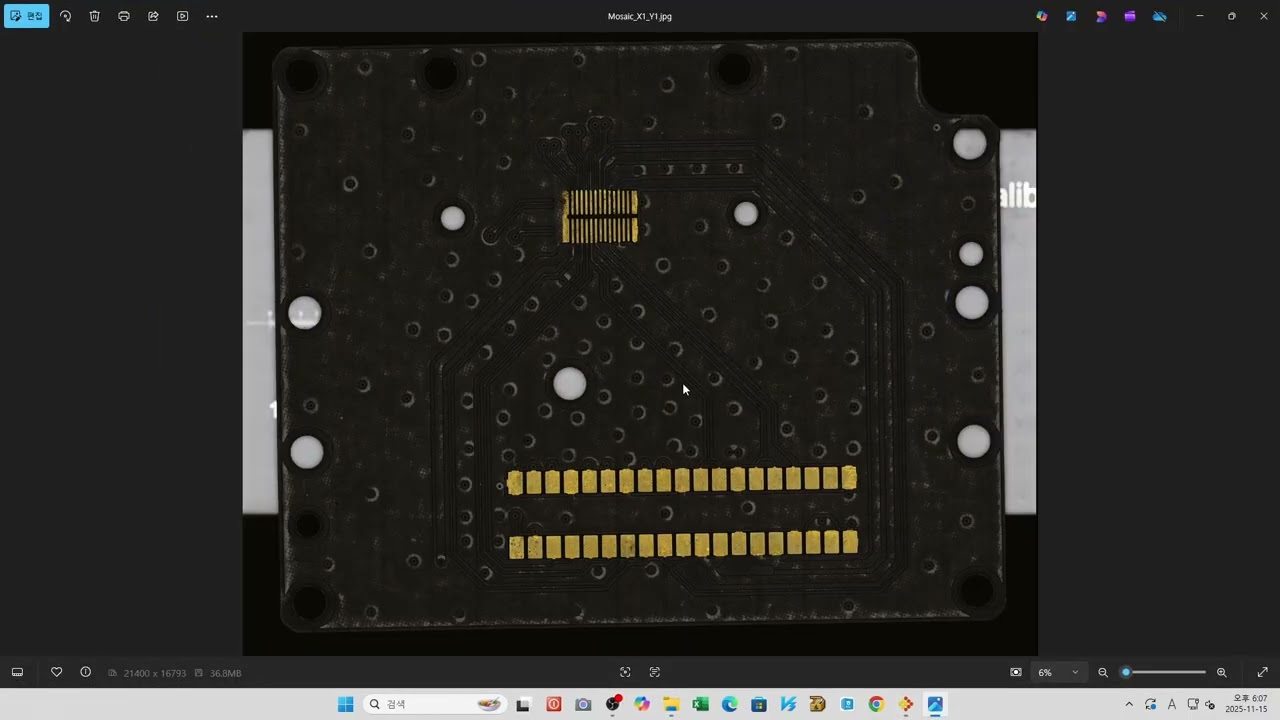Open Microsoft Edge from the taskbar

tap(730, 704)
